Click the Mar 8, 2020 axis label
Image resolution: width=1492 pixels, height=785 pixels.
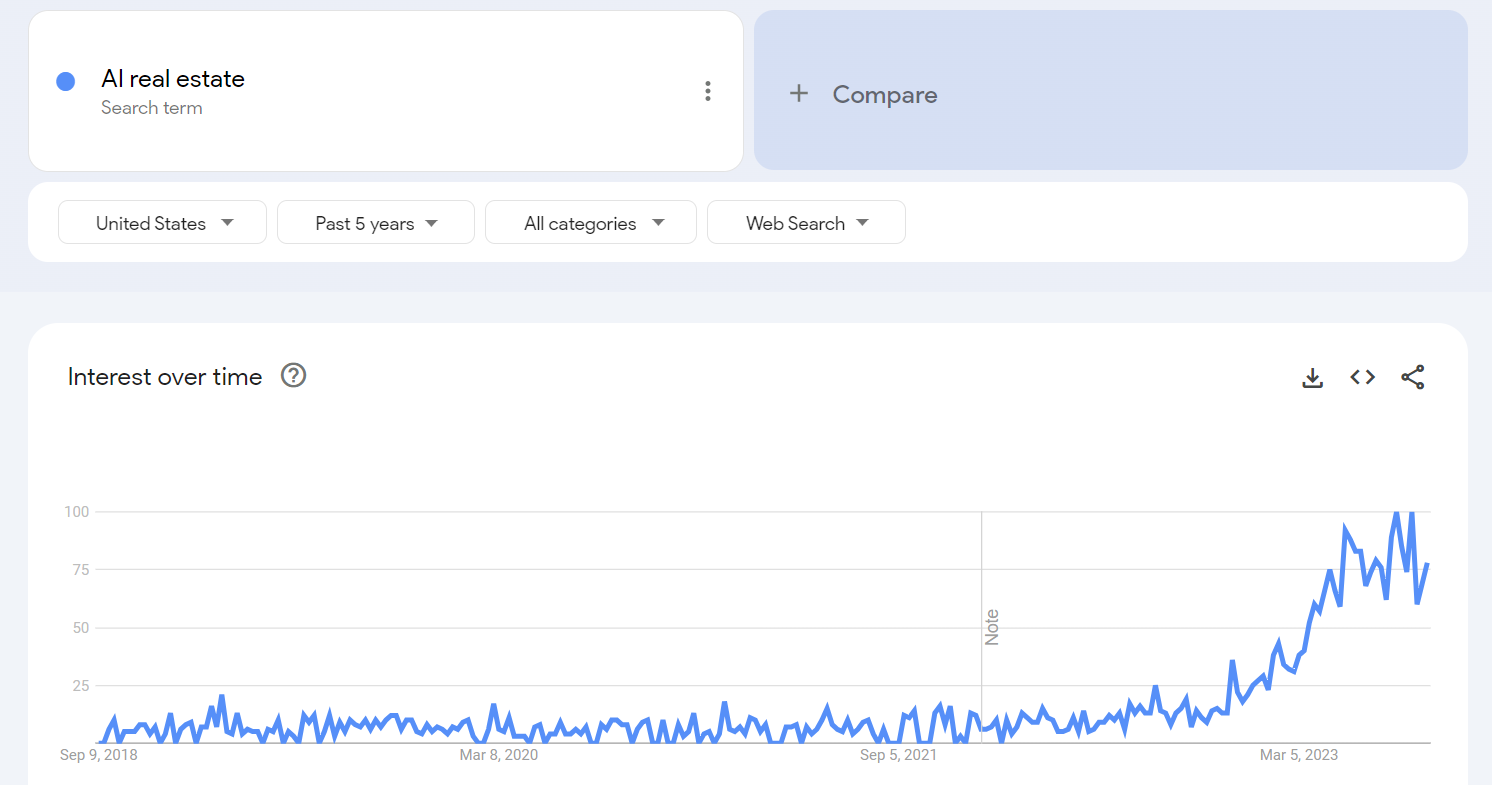point(499,755)
